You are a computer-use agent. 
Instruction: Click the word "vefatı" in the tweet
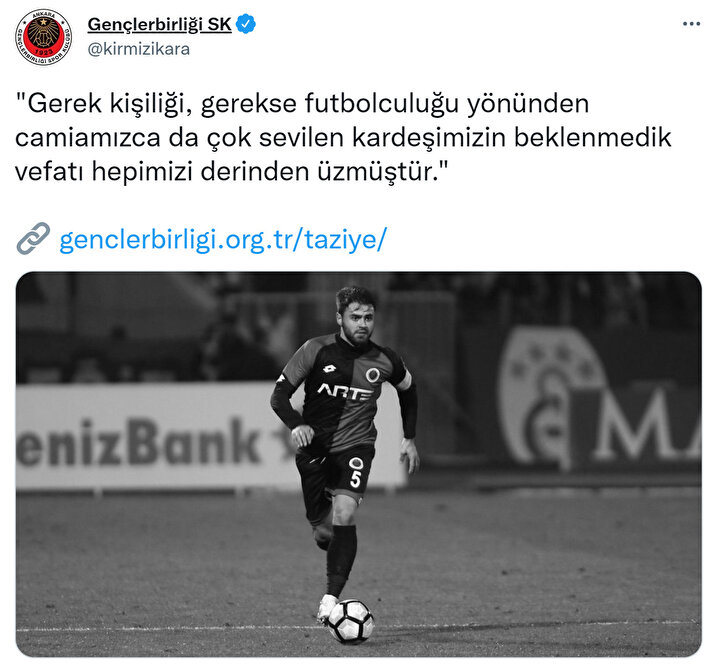[49, 172]
